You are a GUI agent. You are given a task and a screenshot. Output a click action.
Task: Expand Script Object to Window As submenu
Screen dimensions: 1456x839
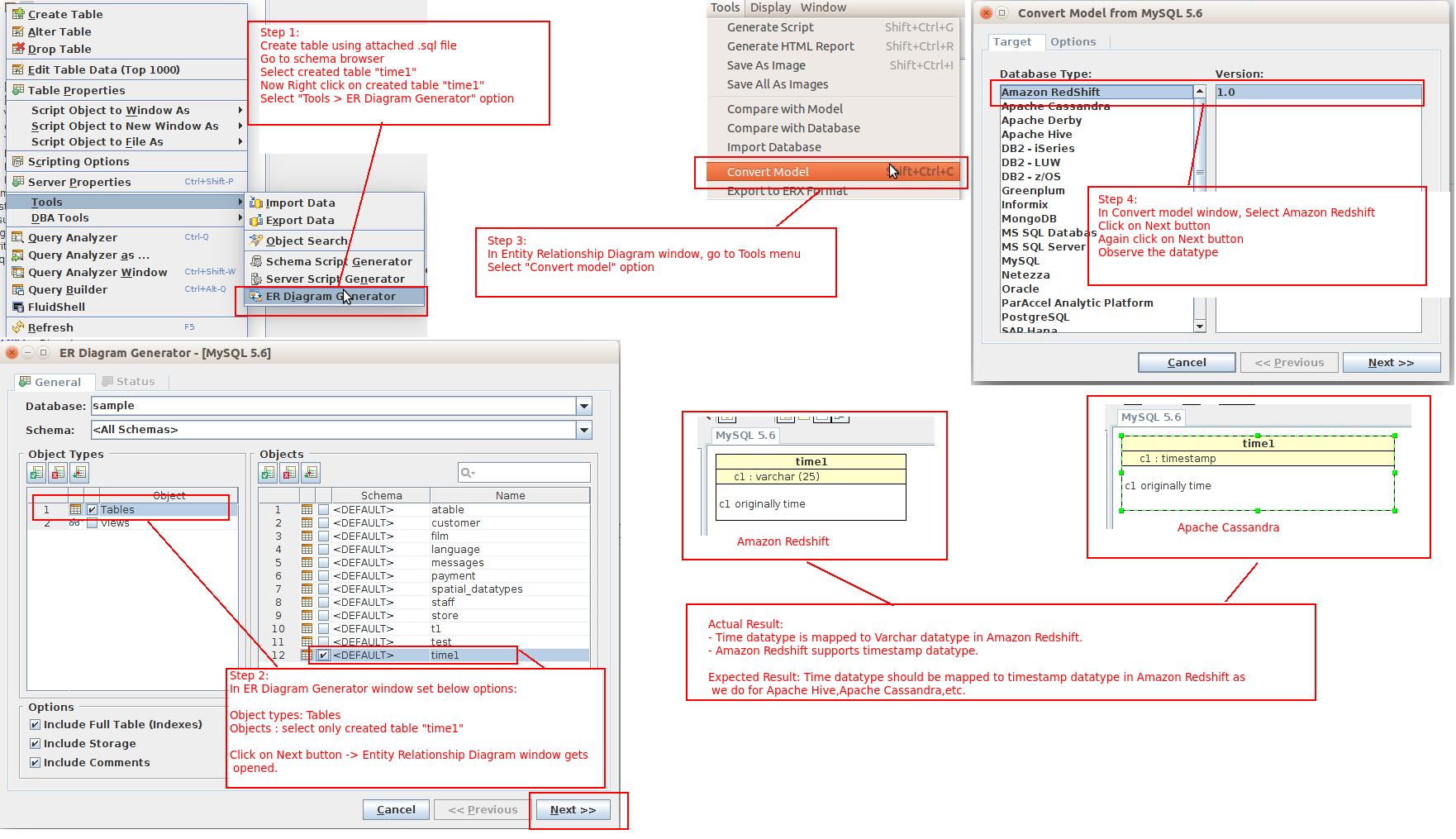pos(240,110)
